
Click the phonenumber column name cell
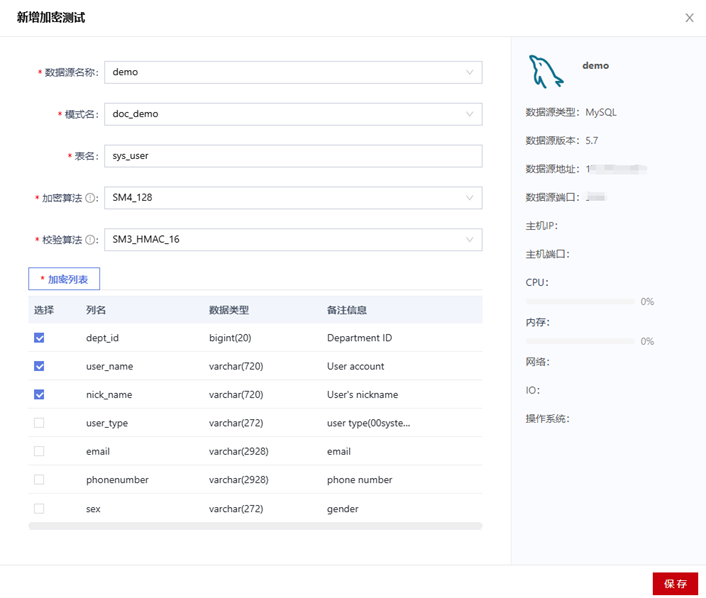tap(117, 480)
